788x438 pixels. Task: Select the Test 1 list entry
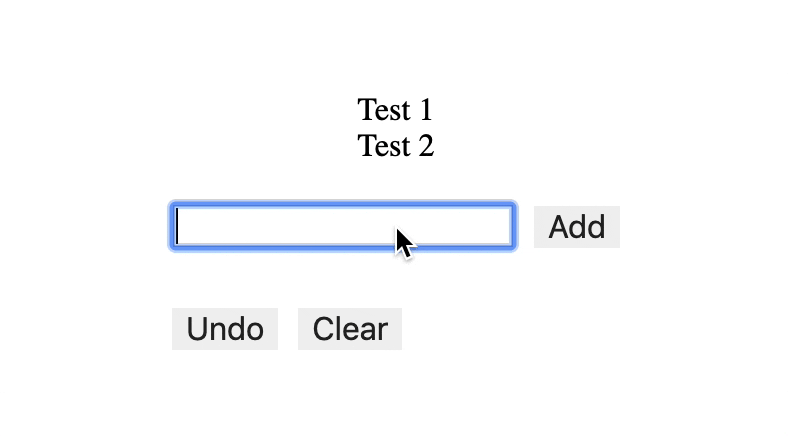[395, 109]
